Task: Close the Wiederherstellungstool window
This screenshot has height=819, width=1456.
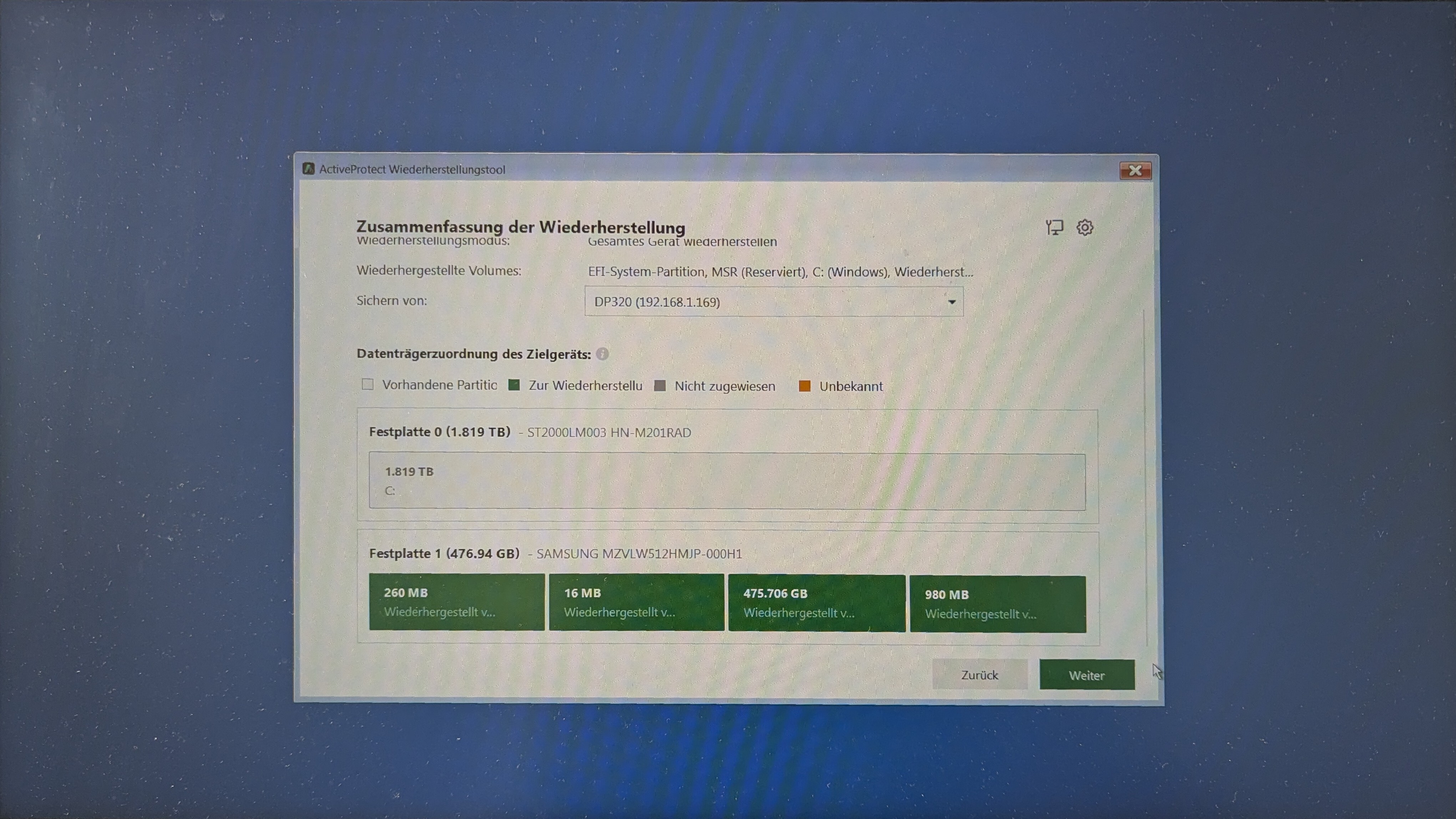Action: pos(1135,171)
